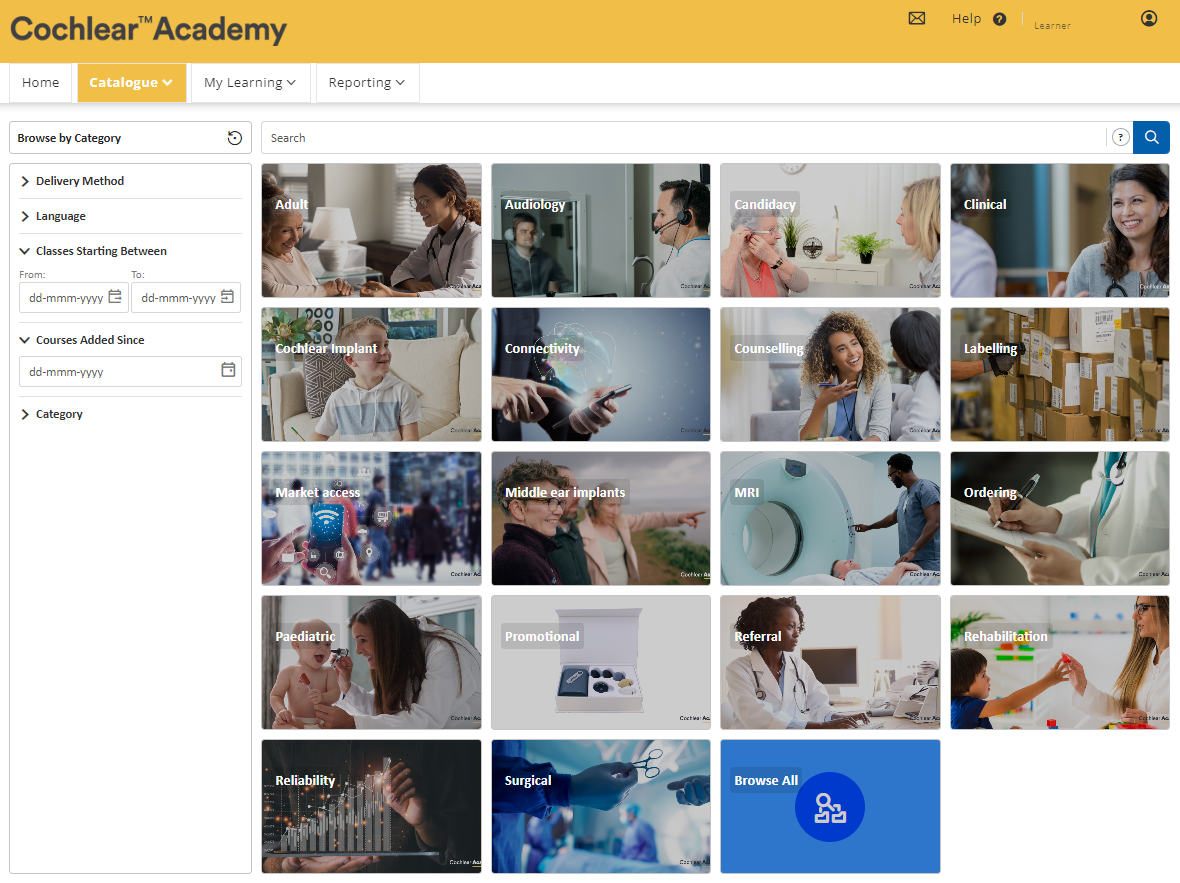Open the Counselling category tile

click(x=830, y=374)
